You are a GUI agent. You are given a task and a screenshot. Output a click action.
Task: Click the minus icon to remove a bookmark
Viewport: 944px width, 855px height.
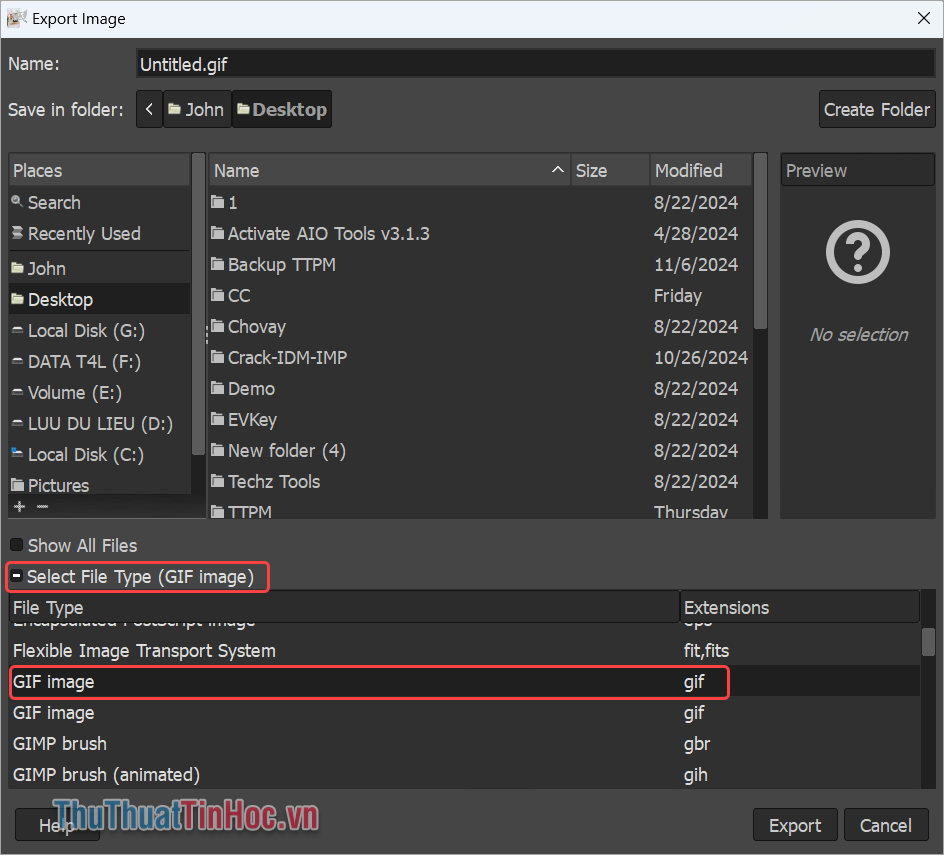(x=42, y=506)
